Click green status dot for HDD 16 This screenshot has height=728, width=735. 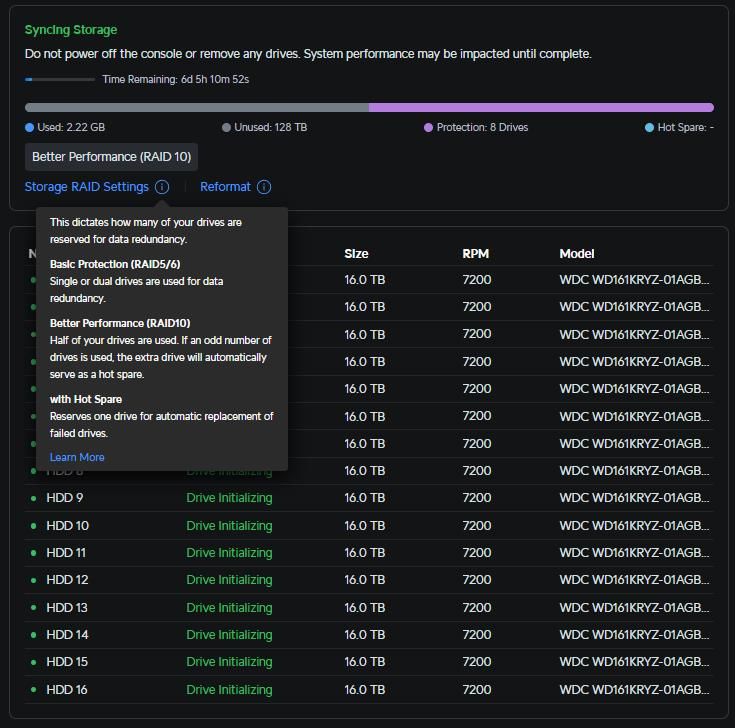(33, 690)
